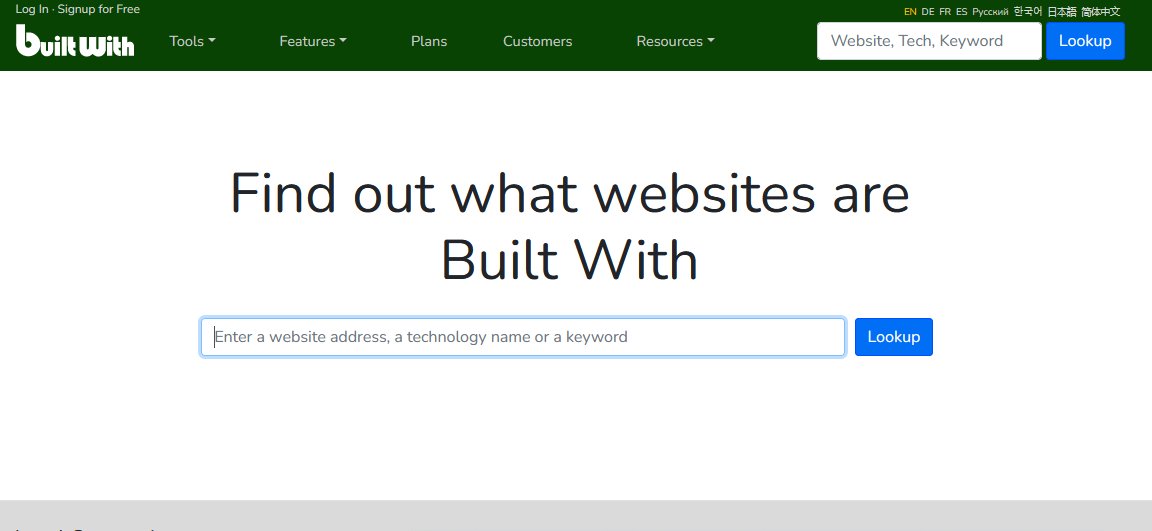
Task: Open the Customers page
Action: click(x=538, y=41)
